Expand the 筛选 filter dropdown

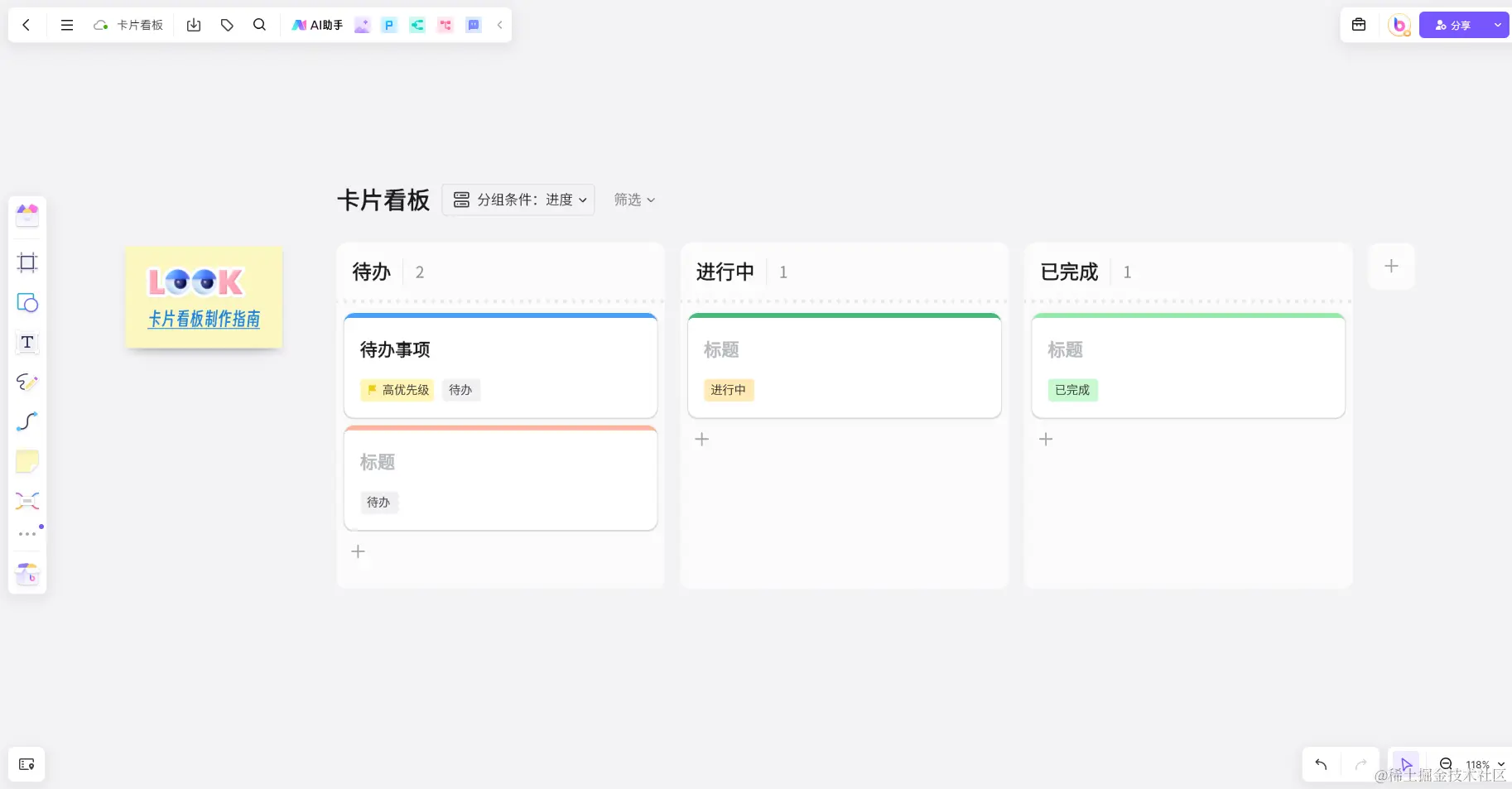coord(633,200)
